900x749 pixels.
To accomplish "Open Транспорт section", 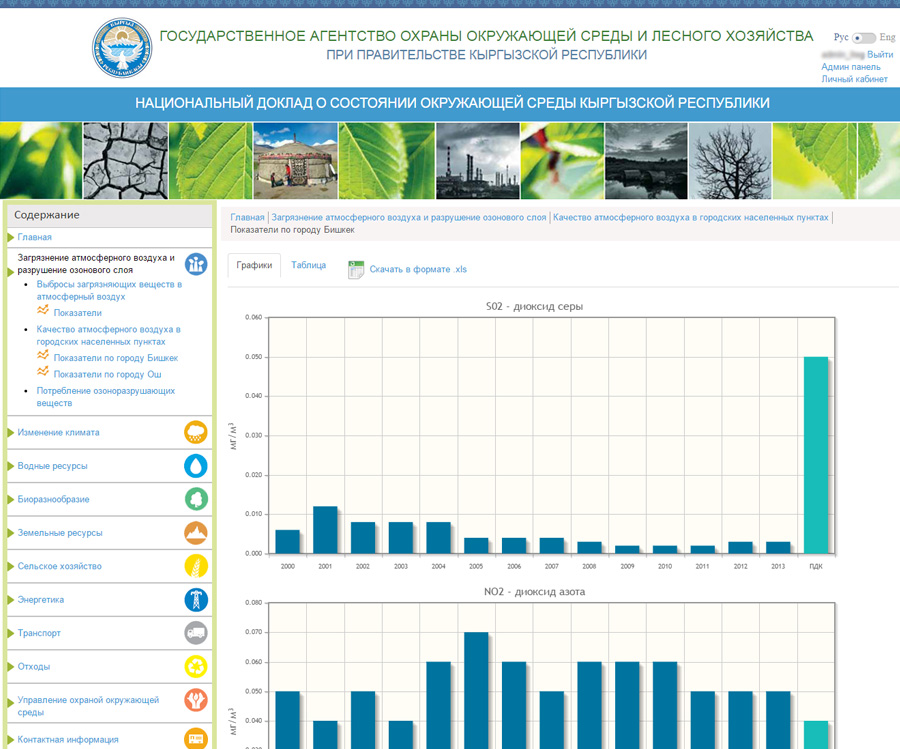I will (39, 633).
